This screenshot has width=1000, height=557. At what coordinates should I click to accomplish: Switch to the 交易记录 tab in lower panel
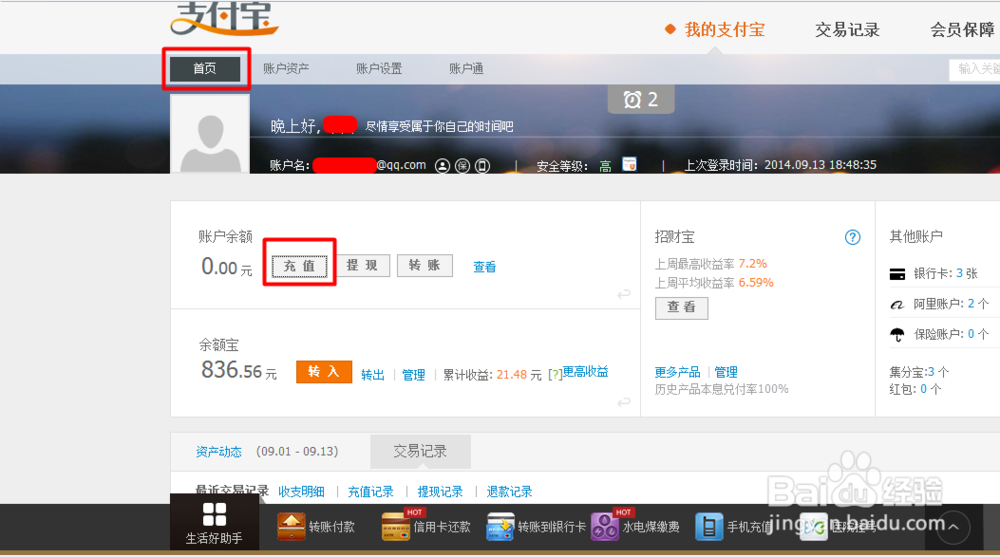point(420,451)
